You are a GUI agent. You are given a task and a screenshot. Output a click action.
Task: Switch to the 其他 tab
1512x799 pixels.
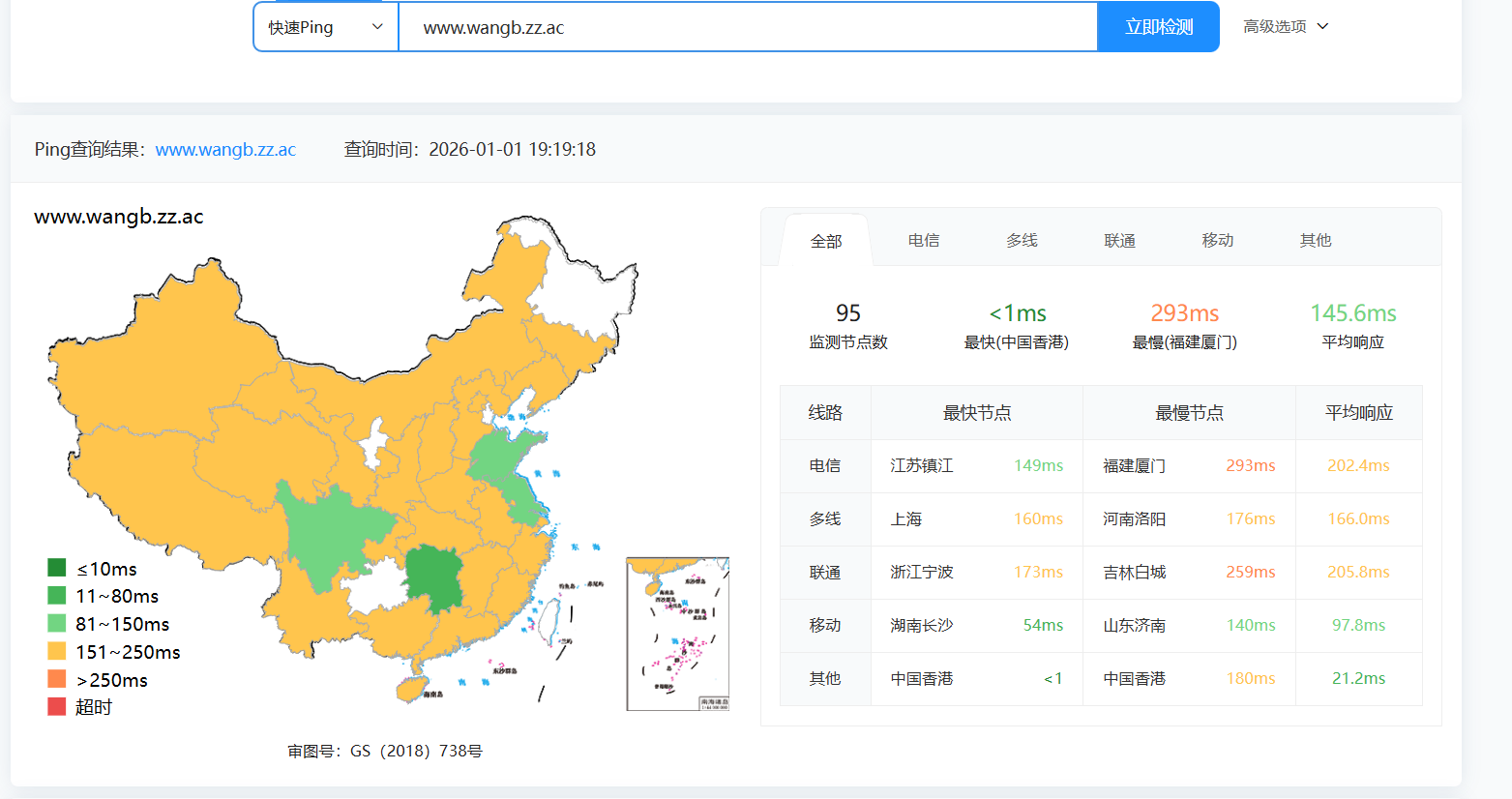click(x=1315, y=240)
